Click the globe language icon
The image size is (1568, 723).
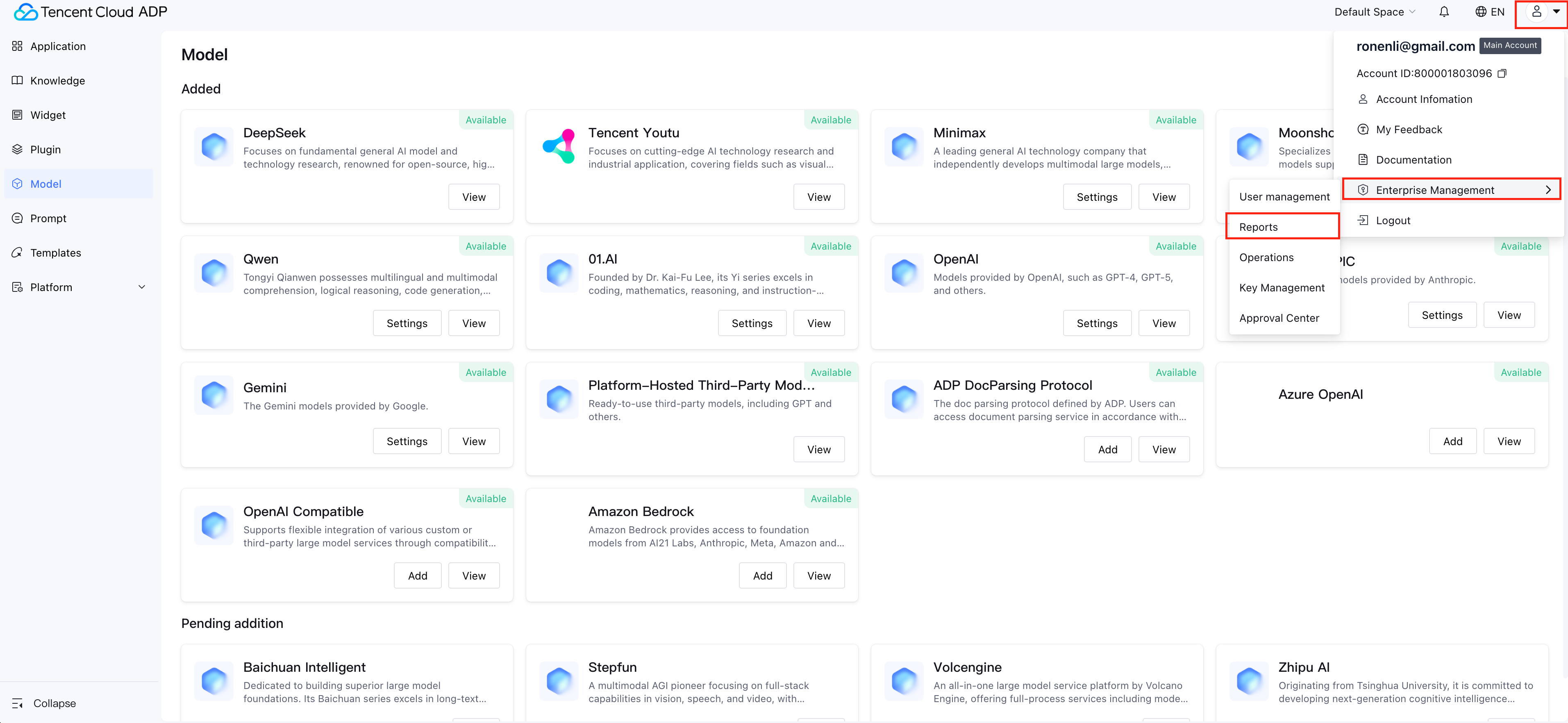pyautogui.click(x=1480, y=12)
